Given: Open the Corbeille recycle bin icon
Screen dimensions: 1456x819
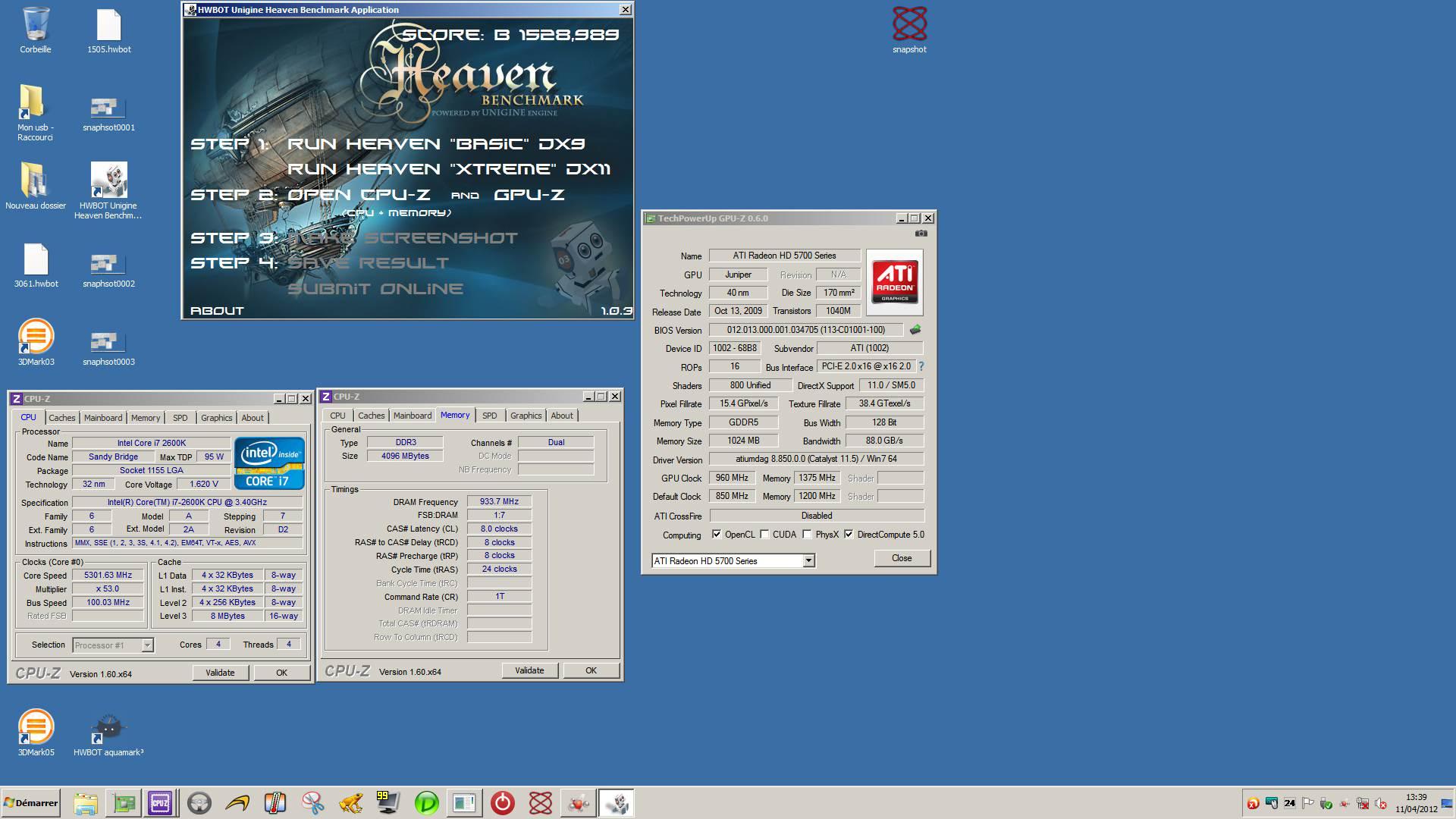Looking at the screenshot, I should pos(36,30).
